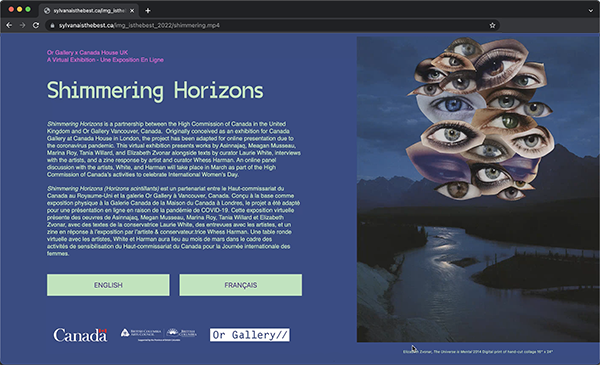
Task: Click the Canada wordmark logo
Action: [x=80, y=335]
